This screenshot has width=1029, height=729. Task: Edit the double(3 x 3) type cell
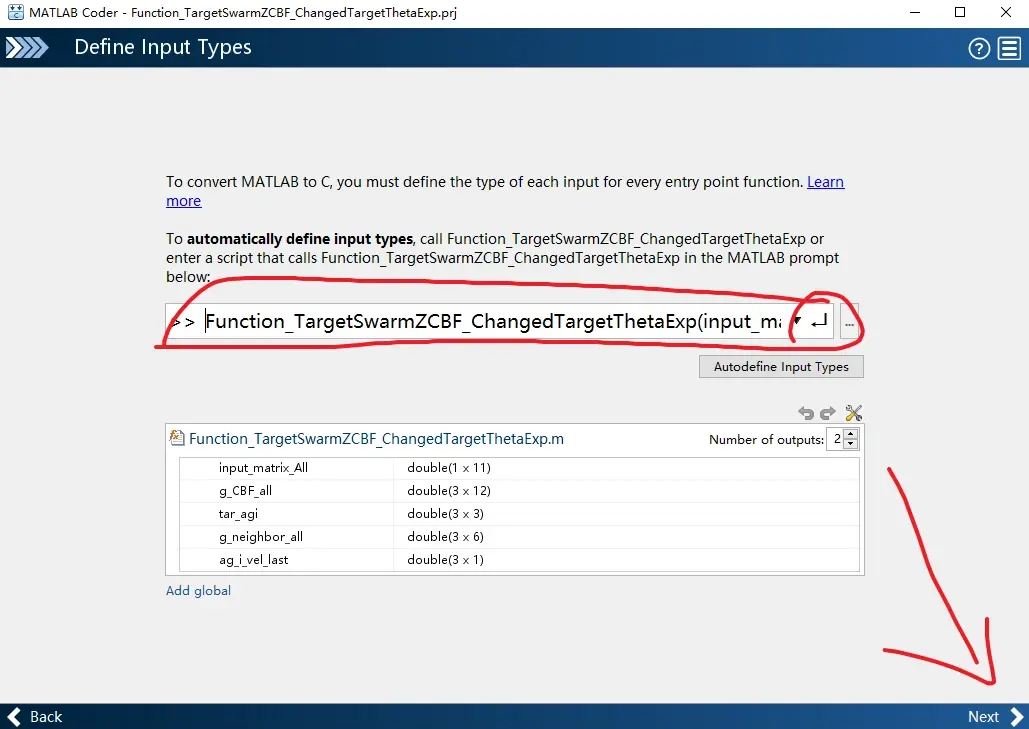coord(626,514)
